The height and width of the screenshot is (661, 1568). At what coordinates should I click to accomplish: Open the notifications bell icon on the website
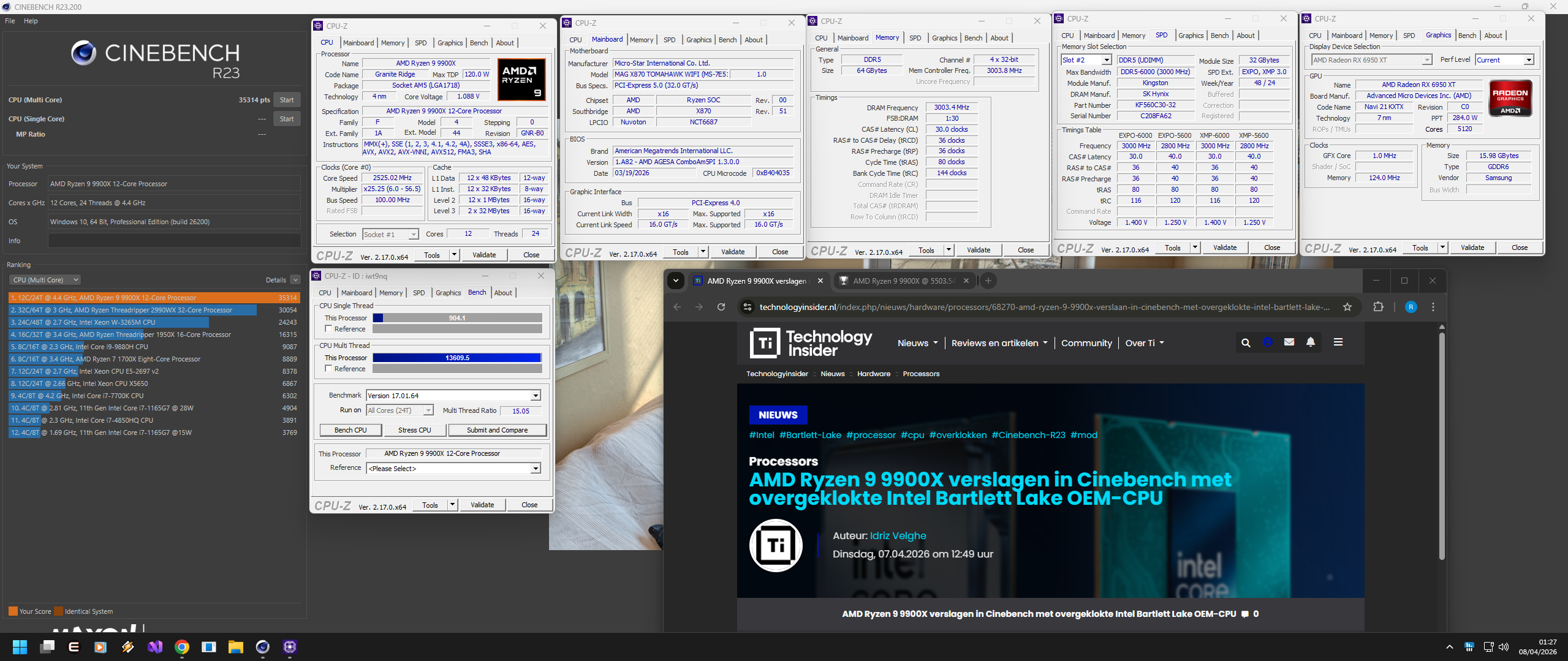pos(1310,342)
